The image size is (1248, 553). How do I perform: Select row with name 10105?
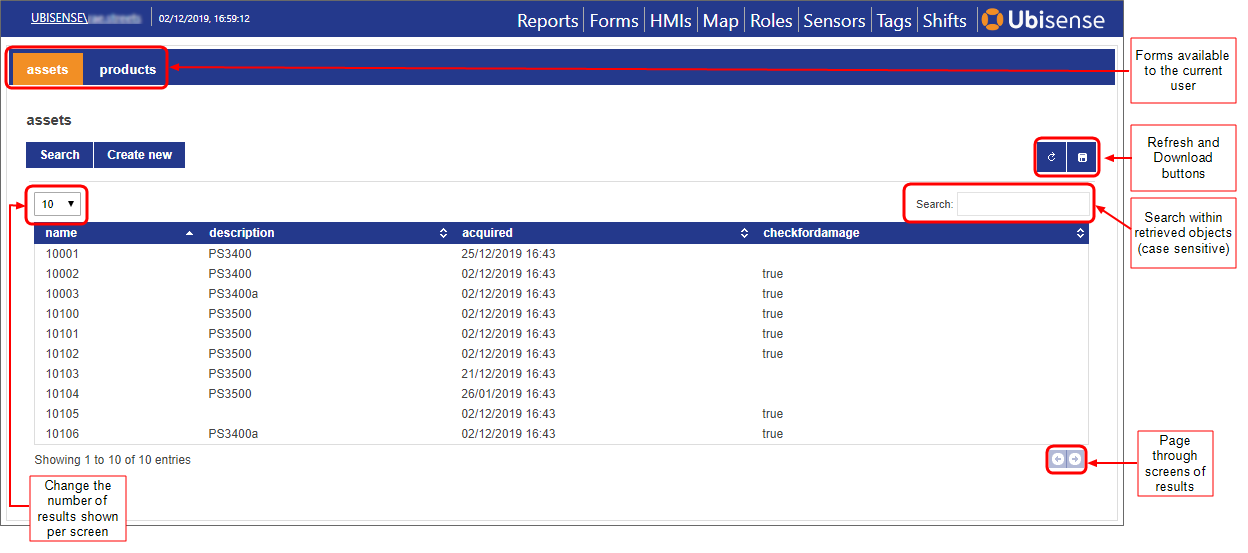point(561,414)
